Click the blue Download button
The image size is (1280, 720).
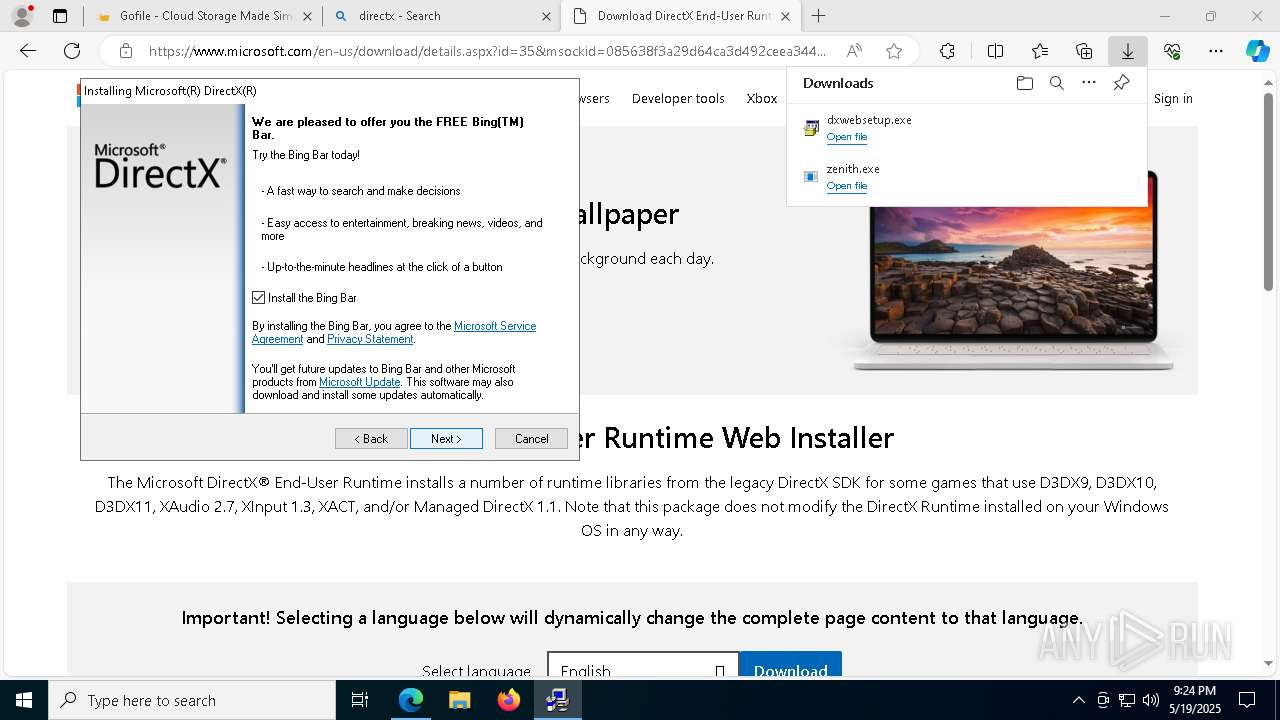click(790, 670)
